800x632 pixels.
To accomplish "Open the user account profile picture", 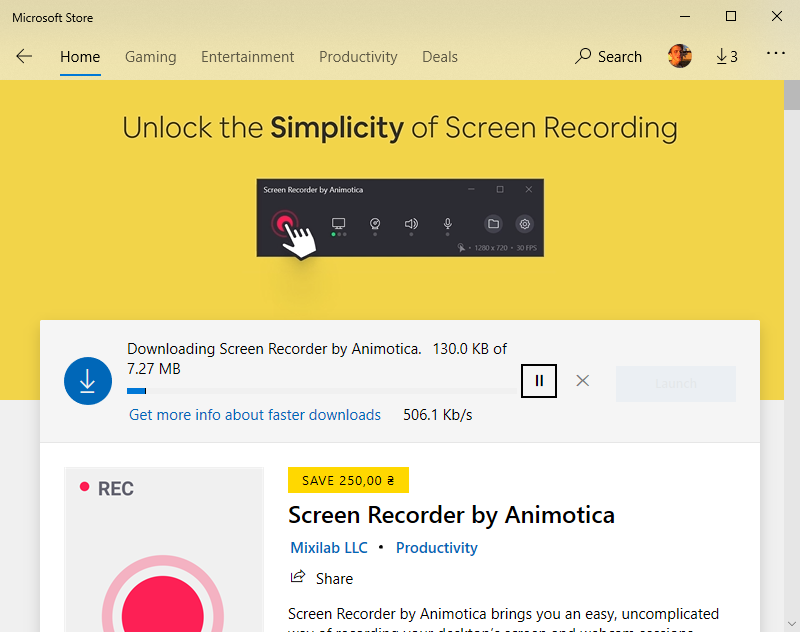I will (680, 56).
